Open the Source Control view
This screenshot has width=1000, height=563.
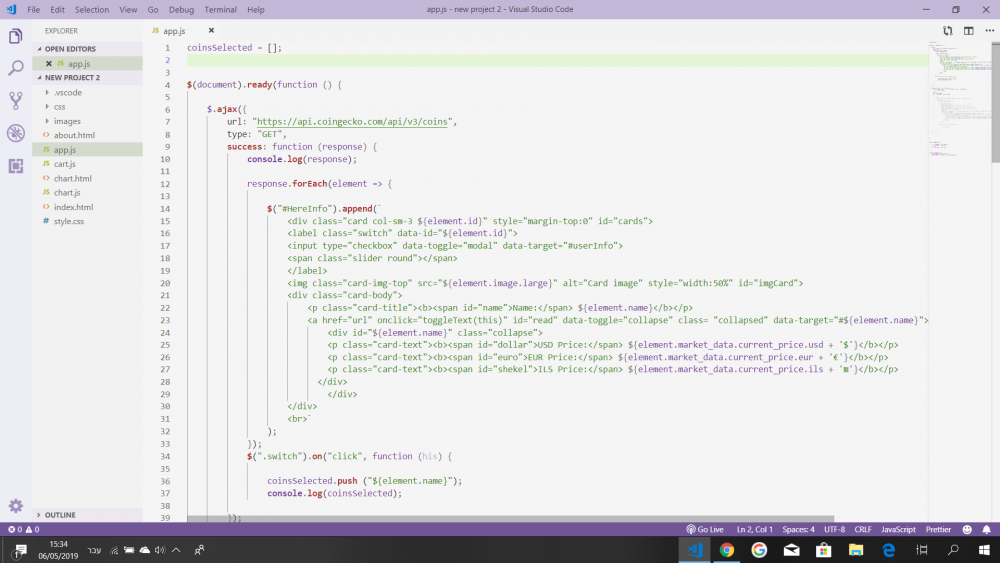point(15,100)
